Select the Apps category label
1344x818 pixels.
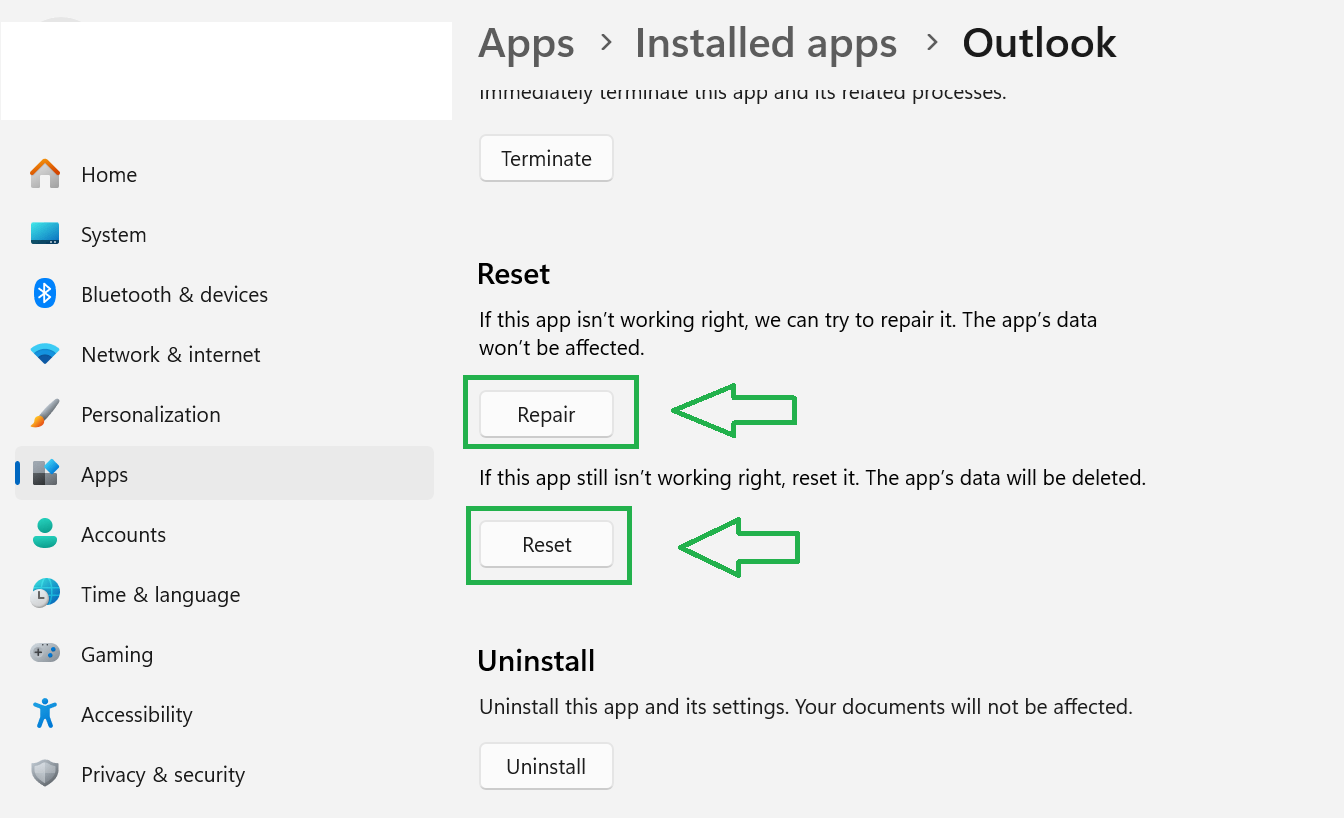click(x=105, y=475)
